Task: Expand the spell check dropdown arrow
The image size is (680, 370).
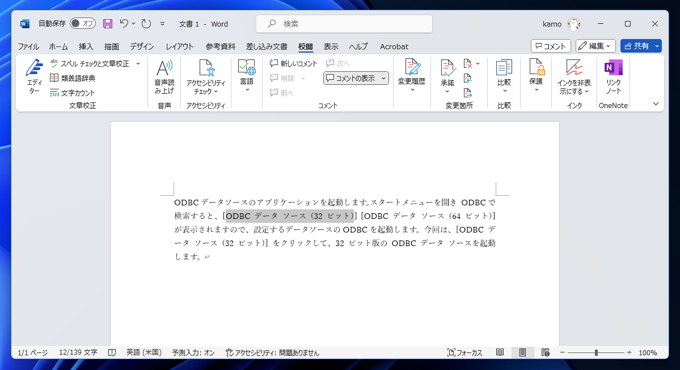Action: (138, 64)
